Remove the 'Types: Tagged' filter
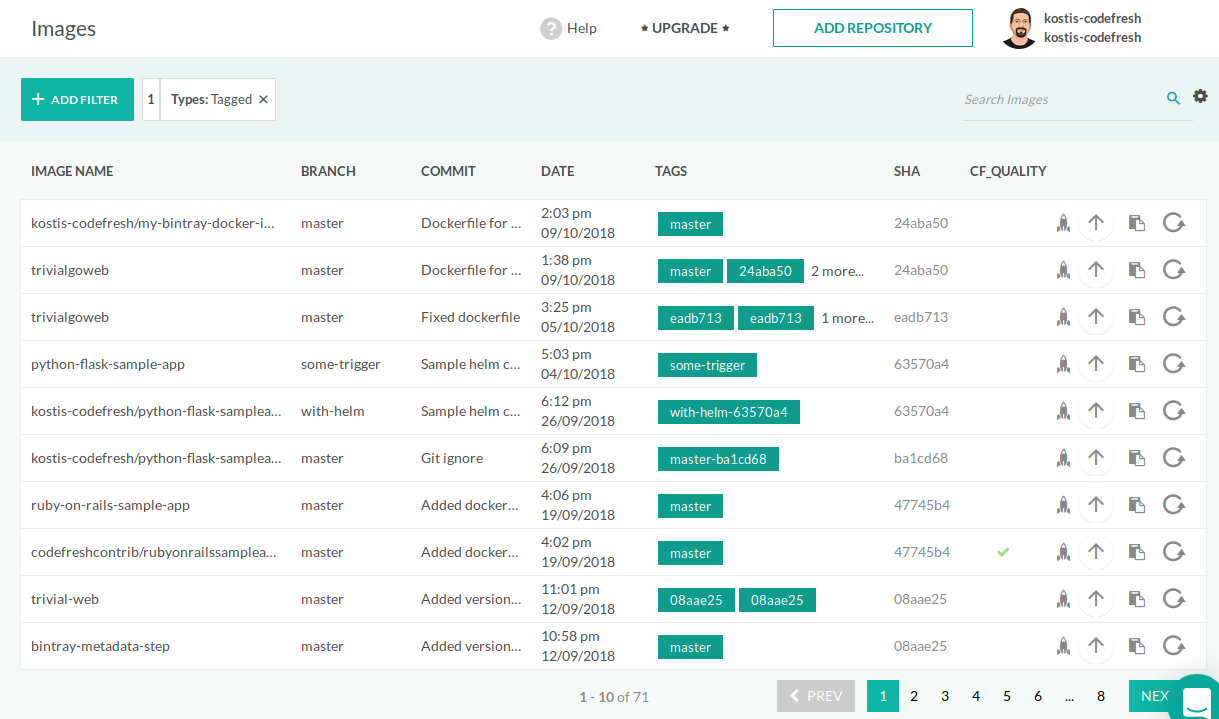 pyautogui.click(x=263, y=100)
